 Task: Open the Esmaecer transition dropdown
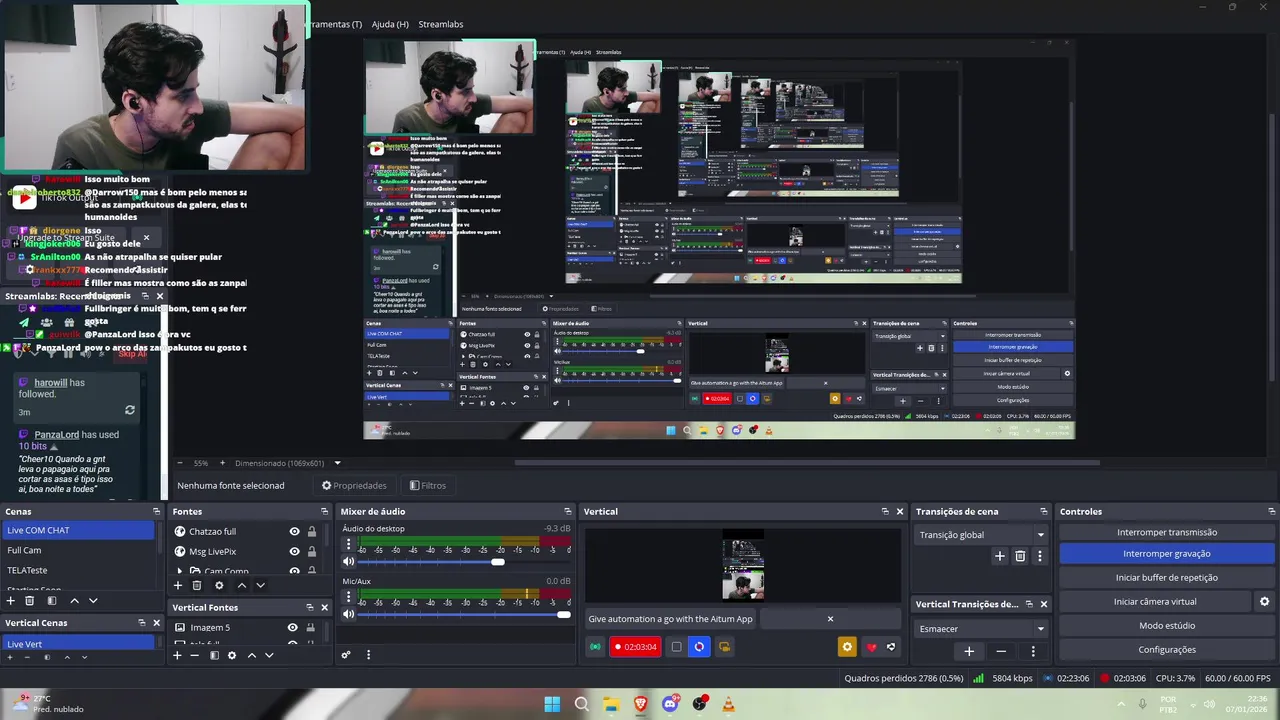[981, 628]
